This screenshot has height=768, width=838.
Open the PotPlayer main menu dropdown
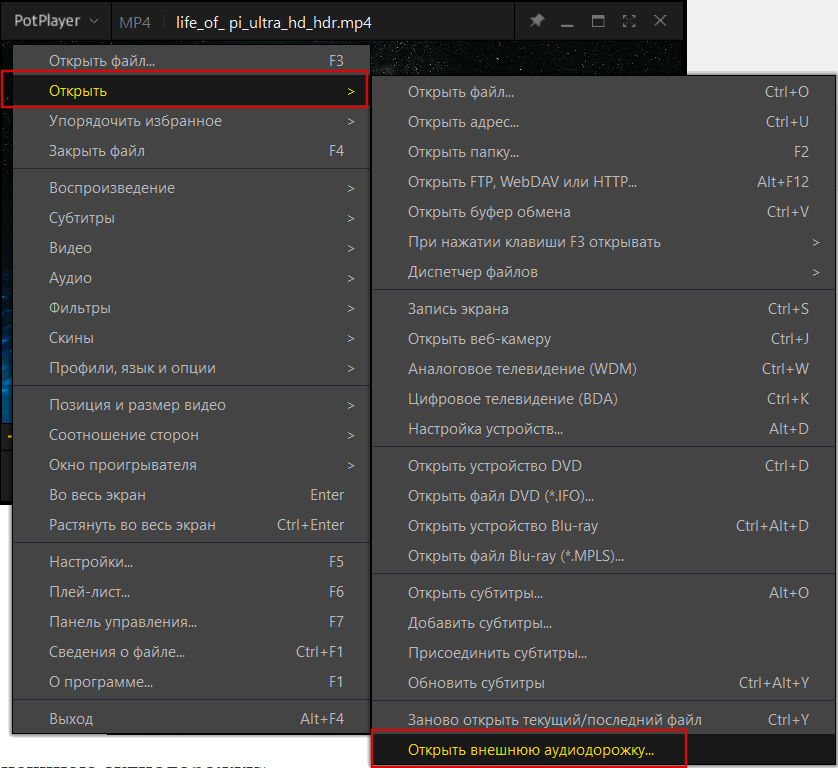[56, 21]
